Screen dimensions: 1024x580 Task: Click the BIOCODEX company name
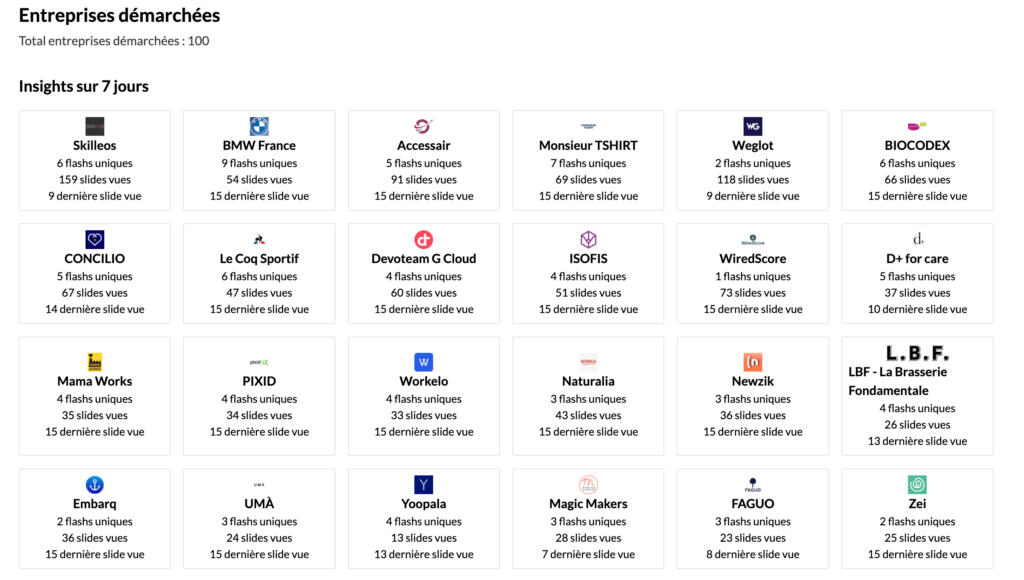[918, 145]
